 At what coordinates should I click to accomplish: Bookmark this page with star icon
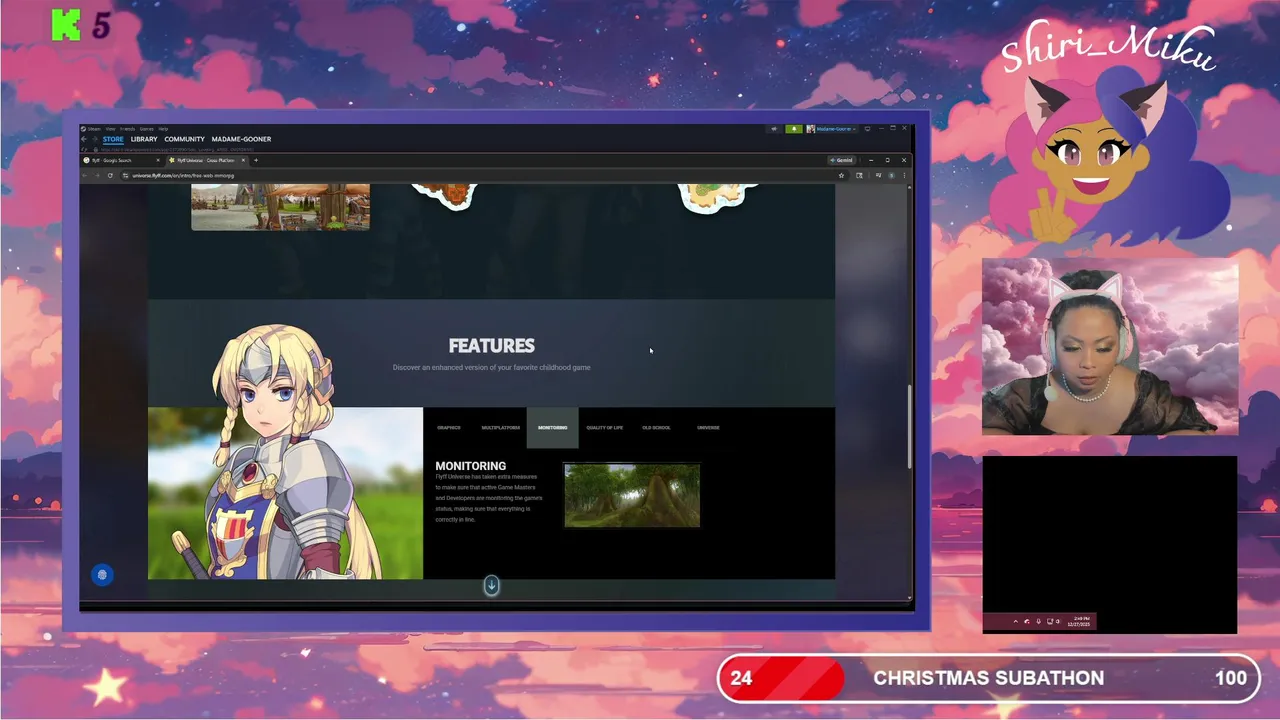(x=841, y=176)
